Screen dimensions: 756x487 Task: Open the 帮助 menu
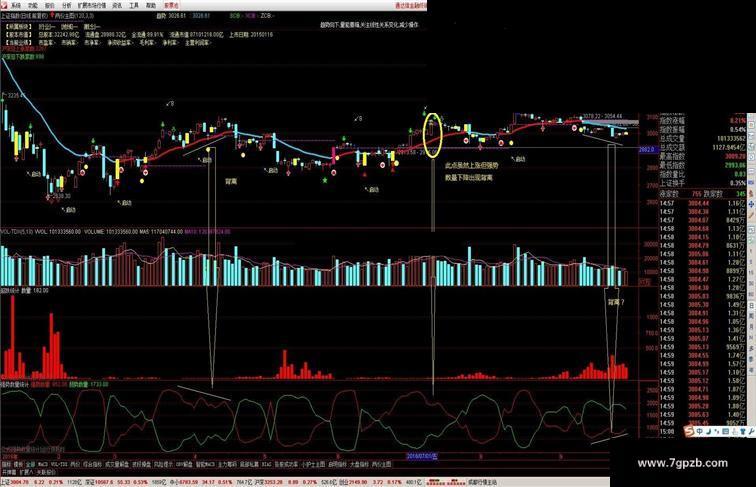click(x=151, y=5)
